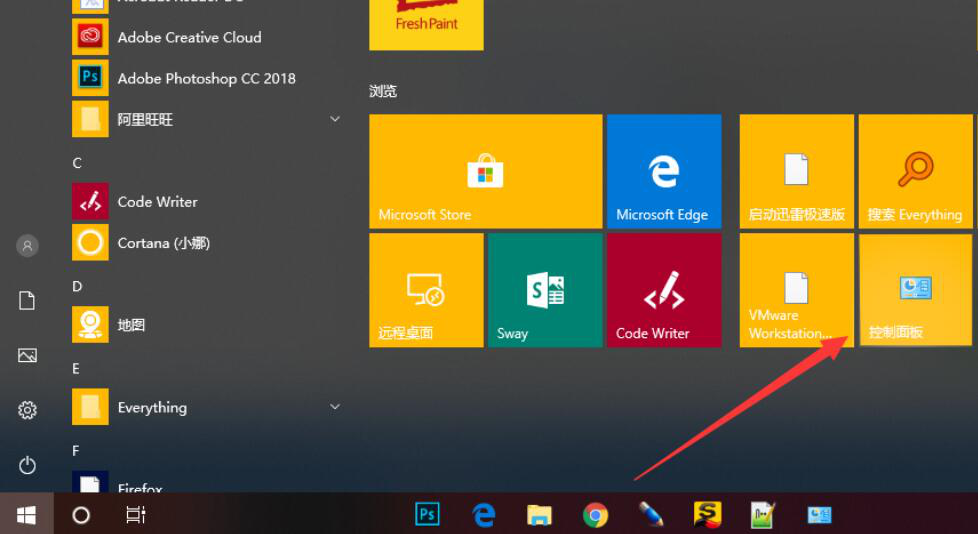Open Cortana (小娜) from the app list
The height and width of the screenshot is (534, 978).
[163, 243]
